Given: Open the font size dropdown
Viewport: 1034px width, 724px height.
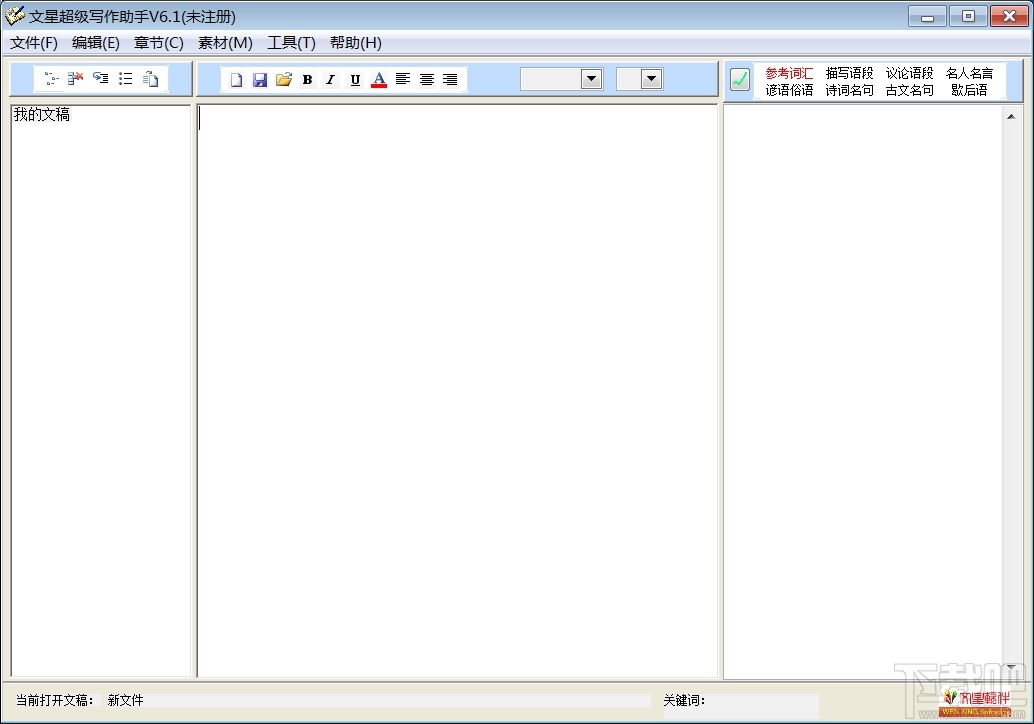Looking at the screenshot, I should pos(652,79).
